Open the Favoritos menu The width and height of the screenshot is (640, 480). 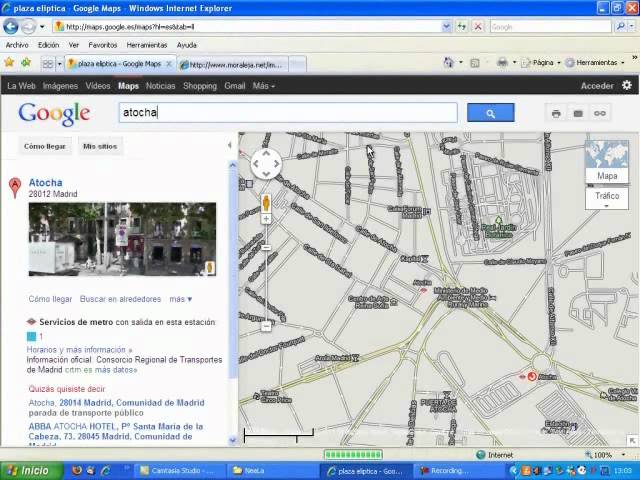coord(102,45)
